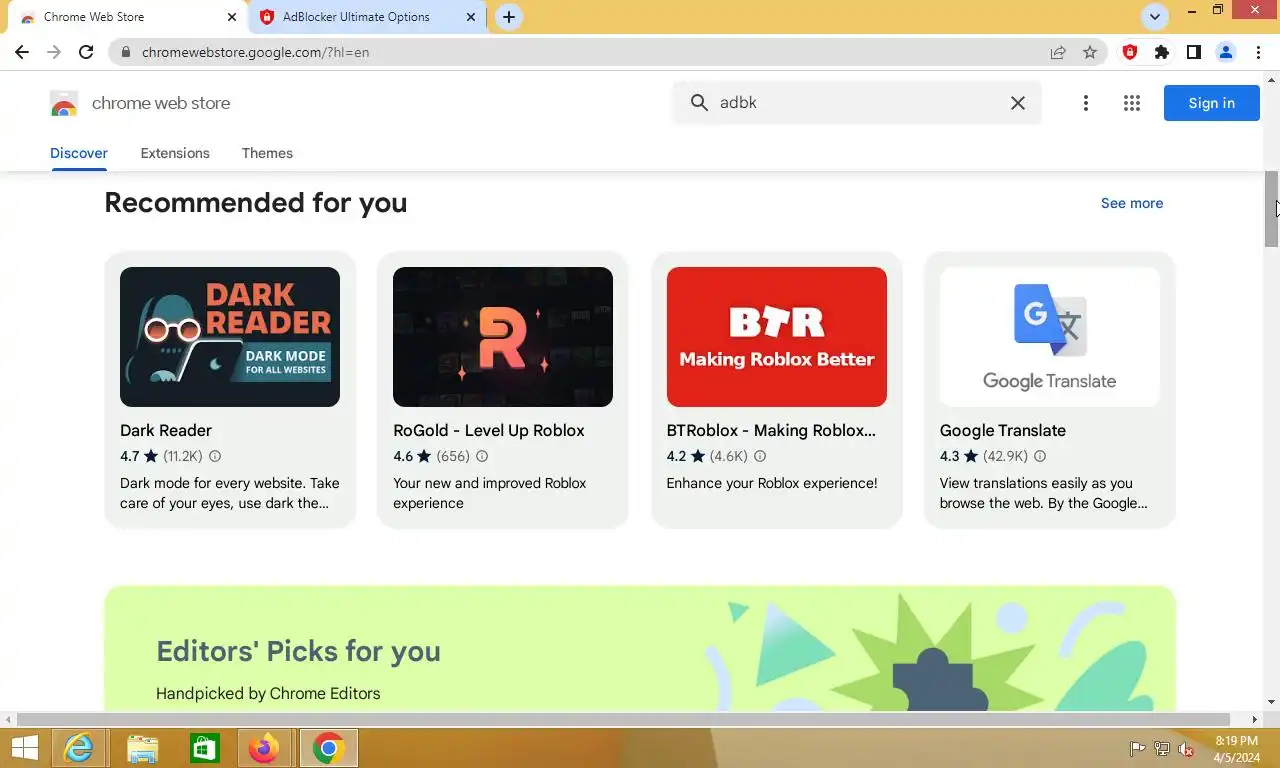
Task: Click the share page icon in address bar
Action: (x=1058, y=52)
